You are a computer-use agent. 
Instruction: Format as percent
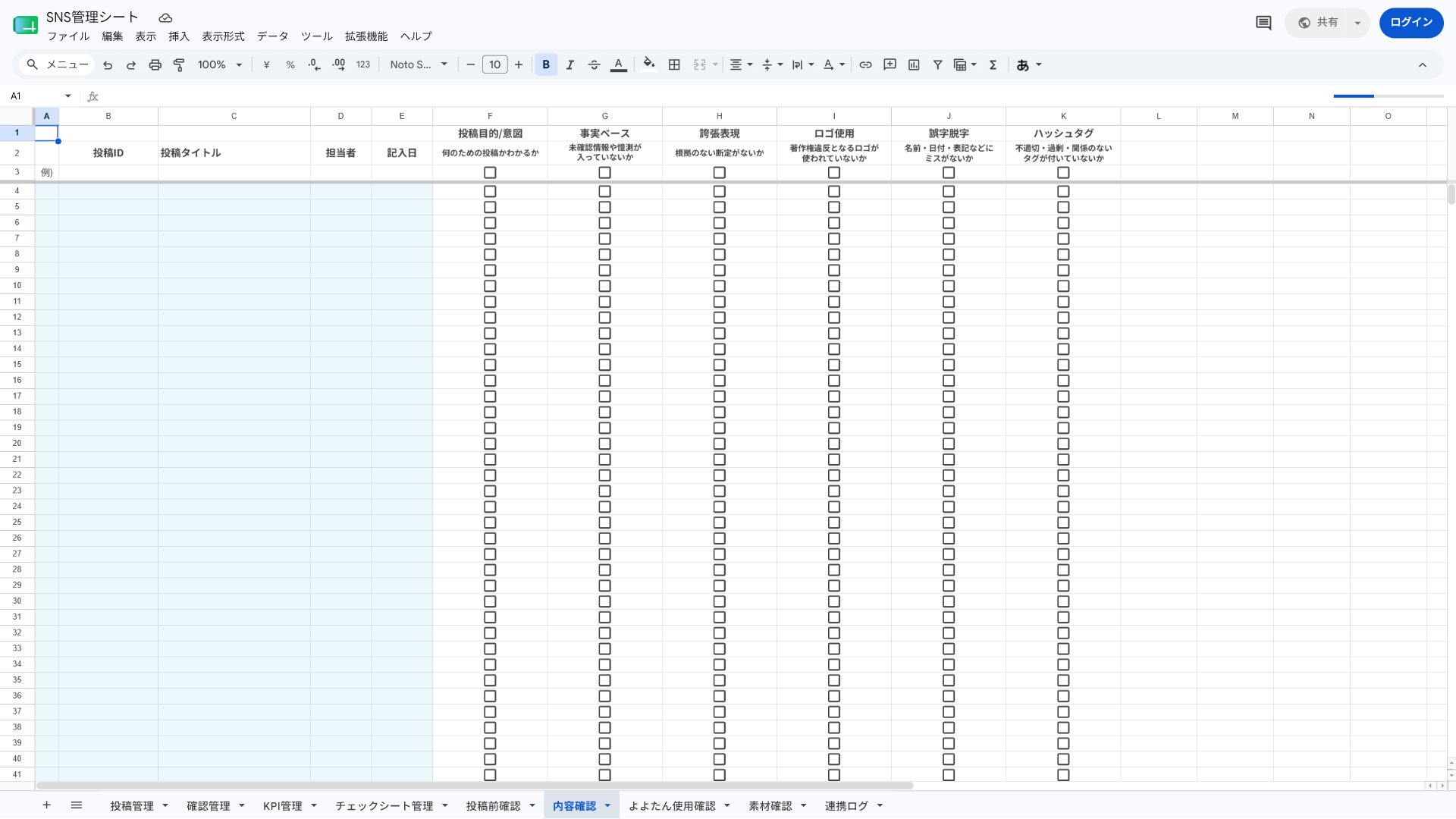(x=290, y=65)
